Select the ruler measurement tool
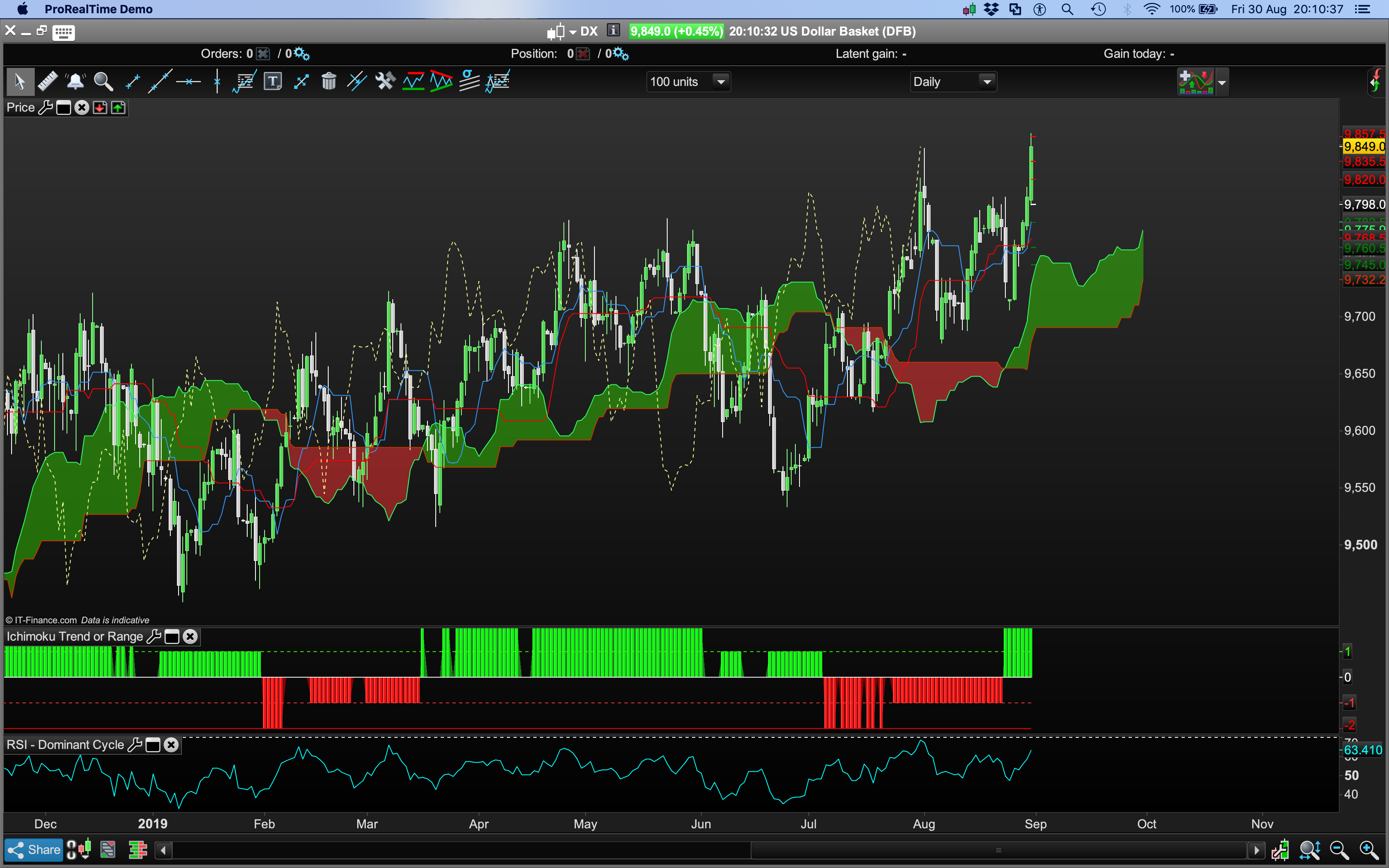The image size is (1389, 868). click(x=48, y=81)
